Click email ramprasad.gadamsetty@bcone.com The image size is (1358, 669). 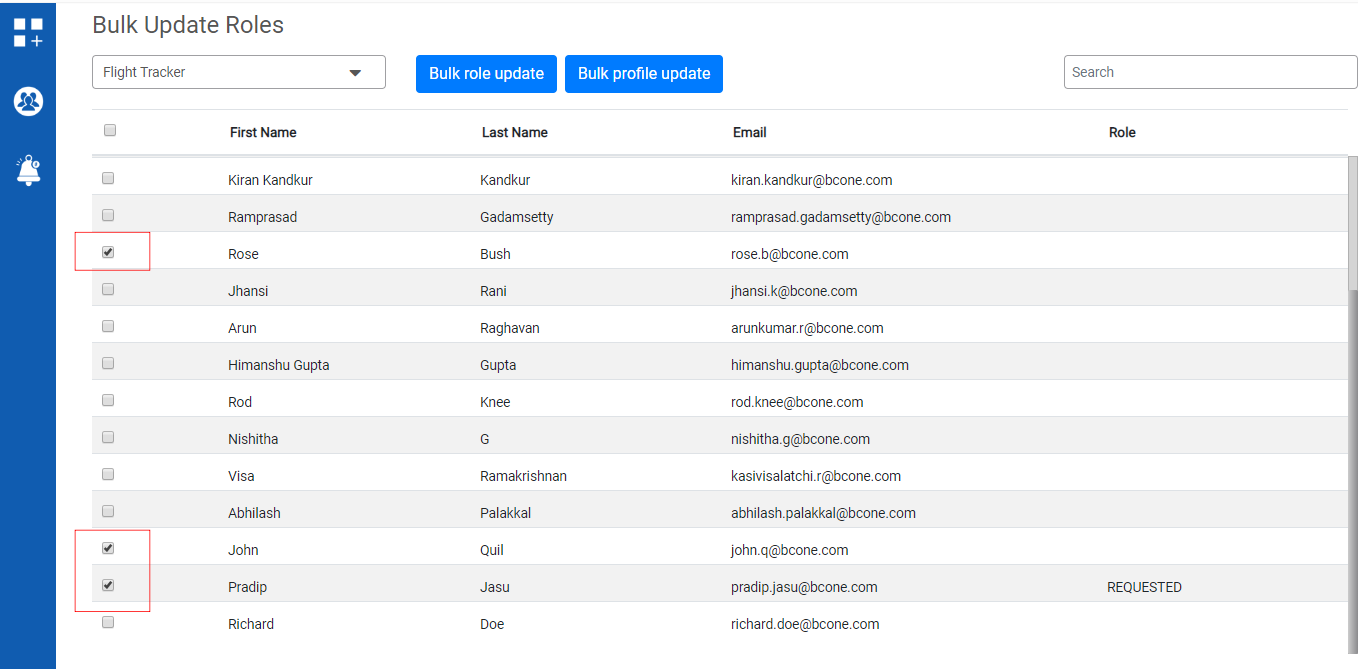(841, 217)
